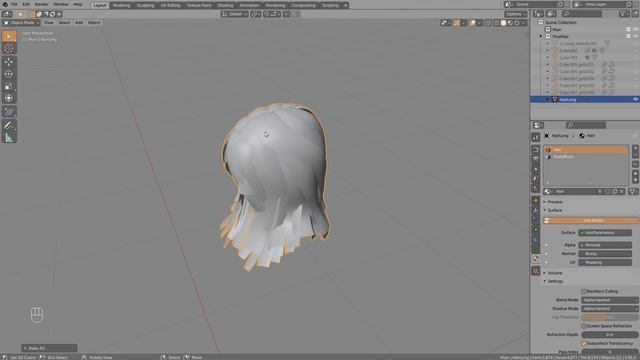Activate the 3D Cursor tool

pos(9,49)
